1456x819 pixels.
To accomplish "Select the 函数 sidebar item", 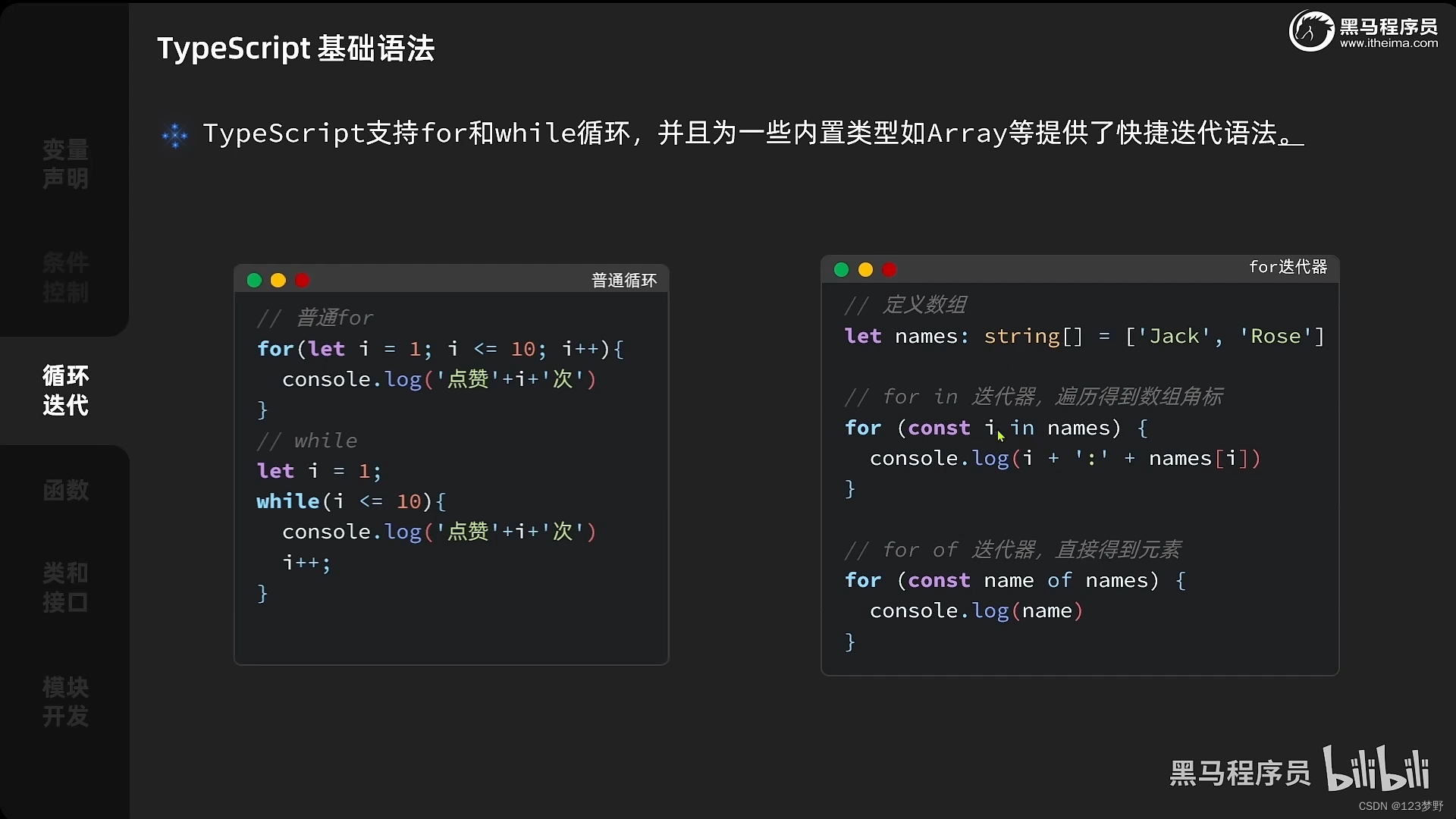I will click(x=64, y=490).
